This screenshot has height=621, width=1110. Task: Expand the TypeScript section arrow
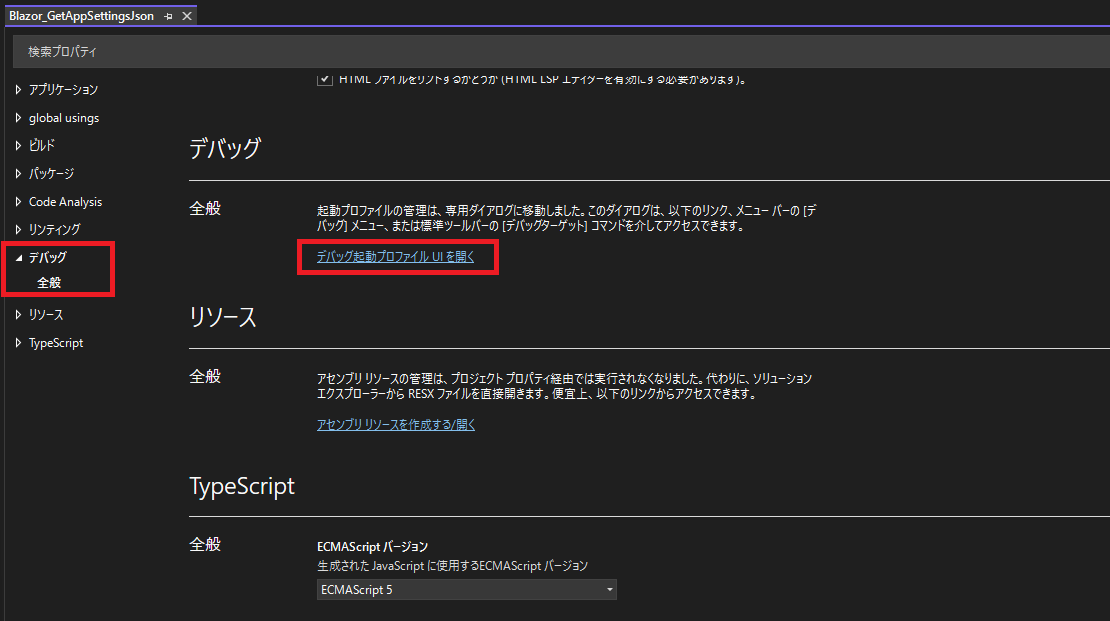18,343
